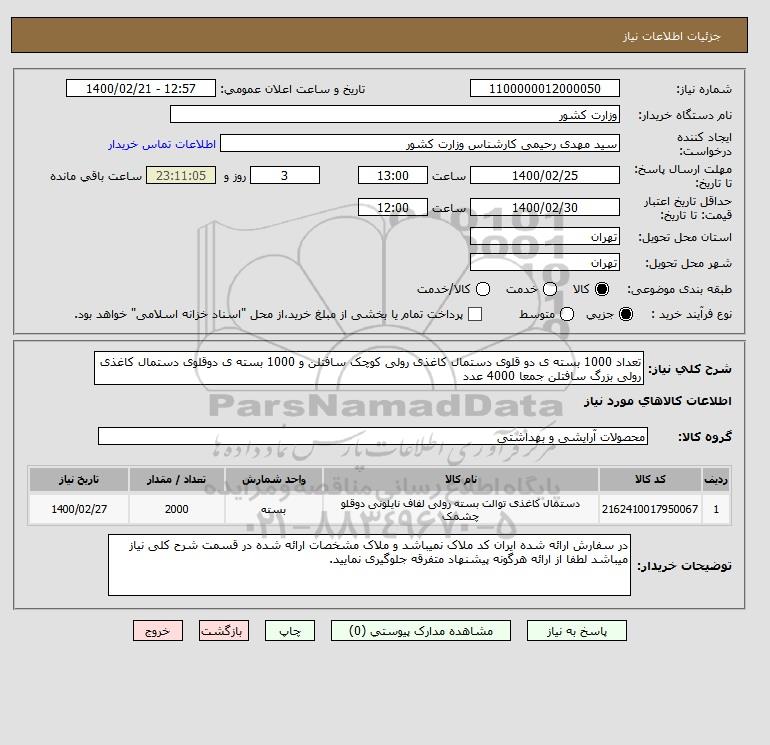The width and height of the screenshot is (770, 745).
Task: Click the countdown timer 23:11:05
Action: click(x=181, y=175)
